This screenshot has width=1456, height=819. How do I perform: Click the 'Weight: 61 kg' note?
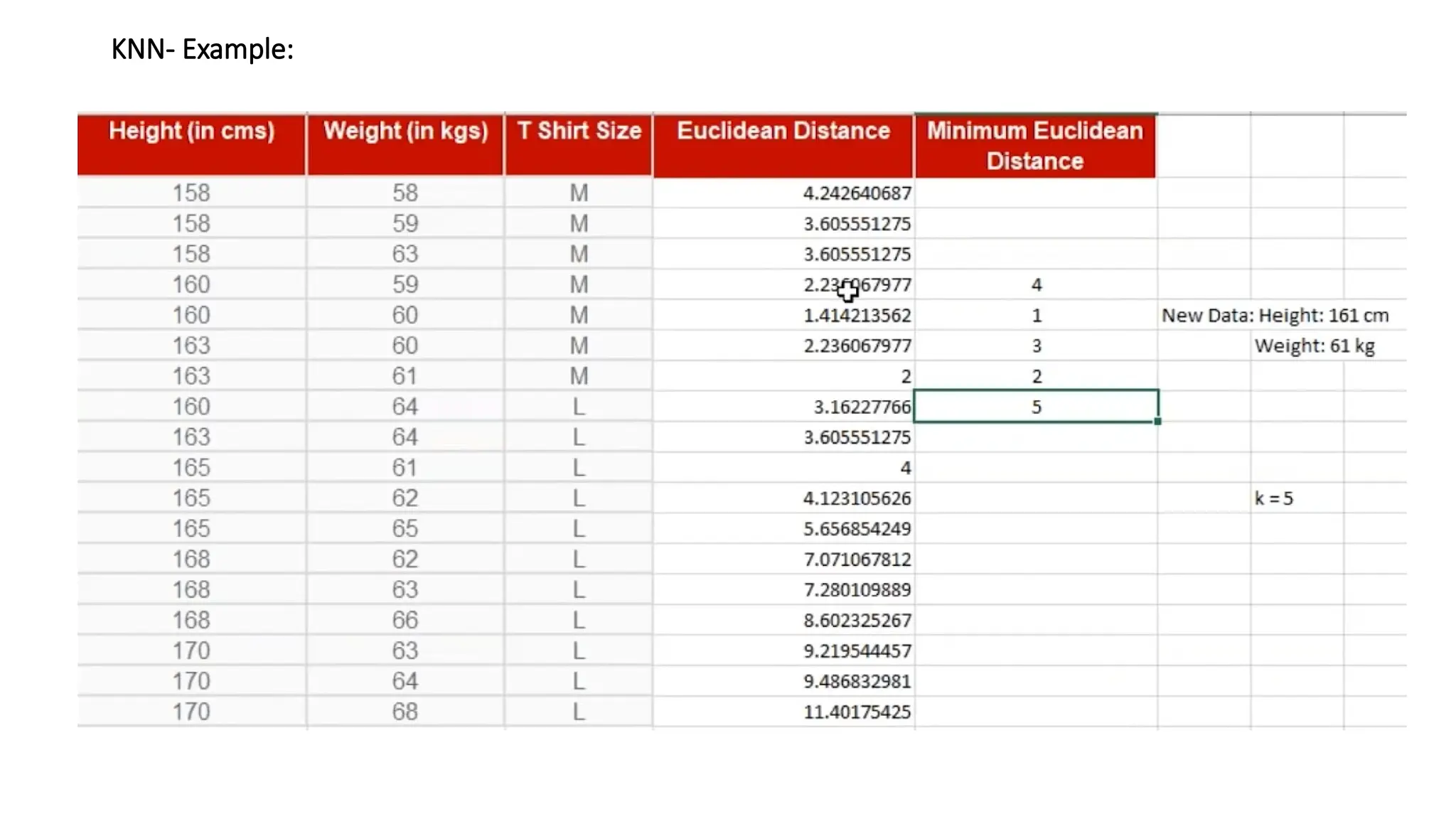(1315, 346)
